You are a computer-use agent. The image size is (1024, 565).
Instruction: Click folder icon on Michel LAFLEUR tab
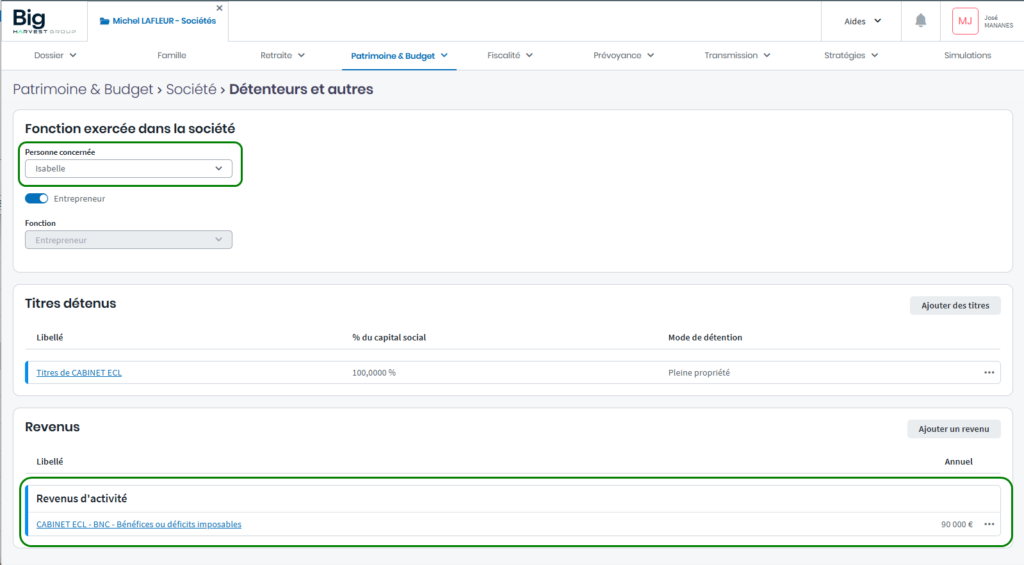pyautogui.click(x=106, y=21)
